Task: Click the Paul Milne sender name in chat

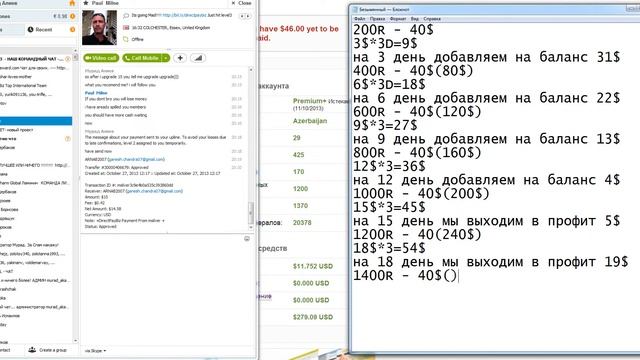Action: tap(96, 93)
